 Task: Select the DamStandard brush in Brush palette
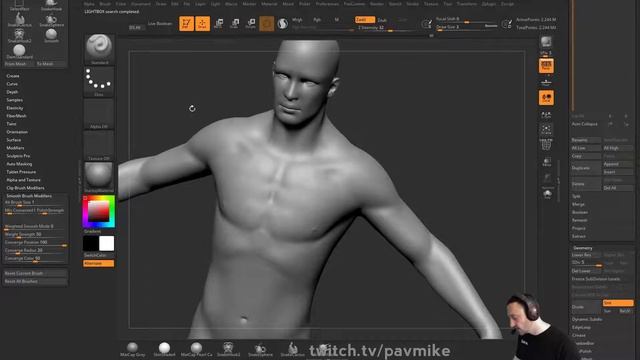tap(20, 52)
